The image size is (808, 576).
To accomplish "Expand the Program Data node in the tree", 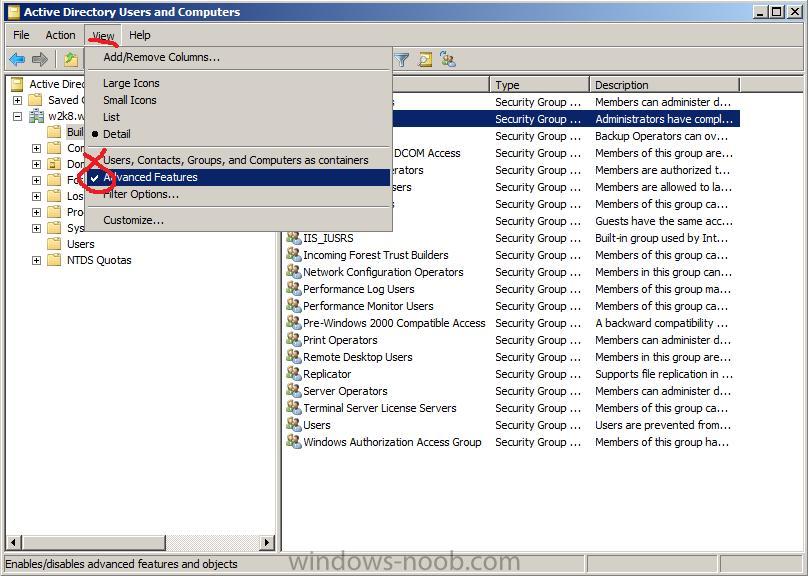I will [x=36, y=212].
